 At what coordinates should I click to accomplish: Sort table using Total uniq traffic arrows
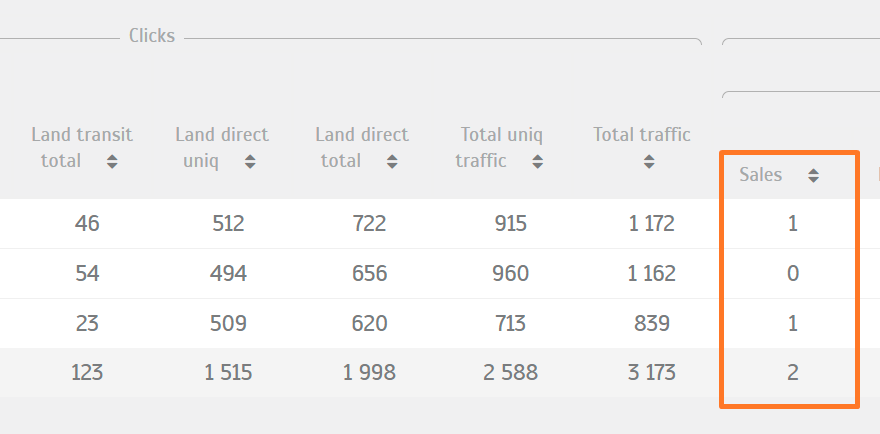pos(538,162)
